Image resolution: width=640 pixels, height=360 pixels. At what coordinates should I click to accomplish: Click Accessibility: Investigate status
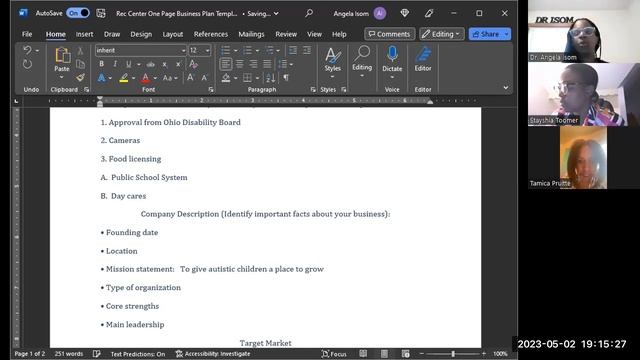[x=213, y=354]
